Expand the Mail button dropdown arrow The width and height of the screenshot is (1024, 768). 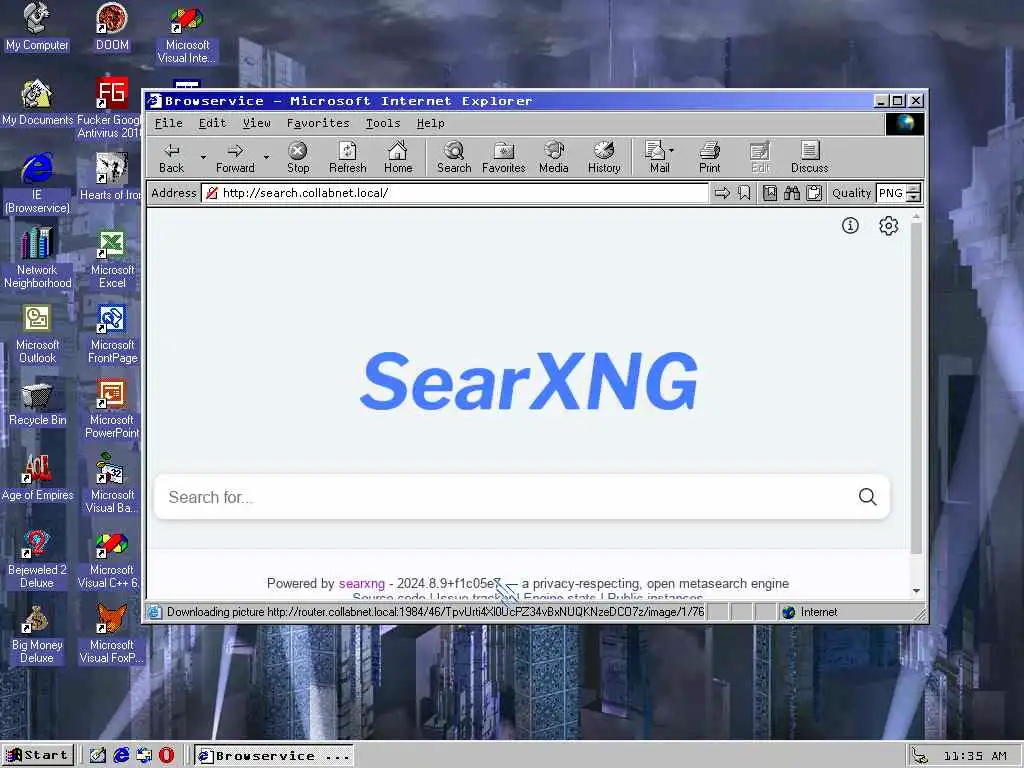tap(671, 151)
